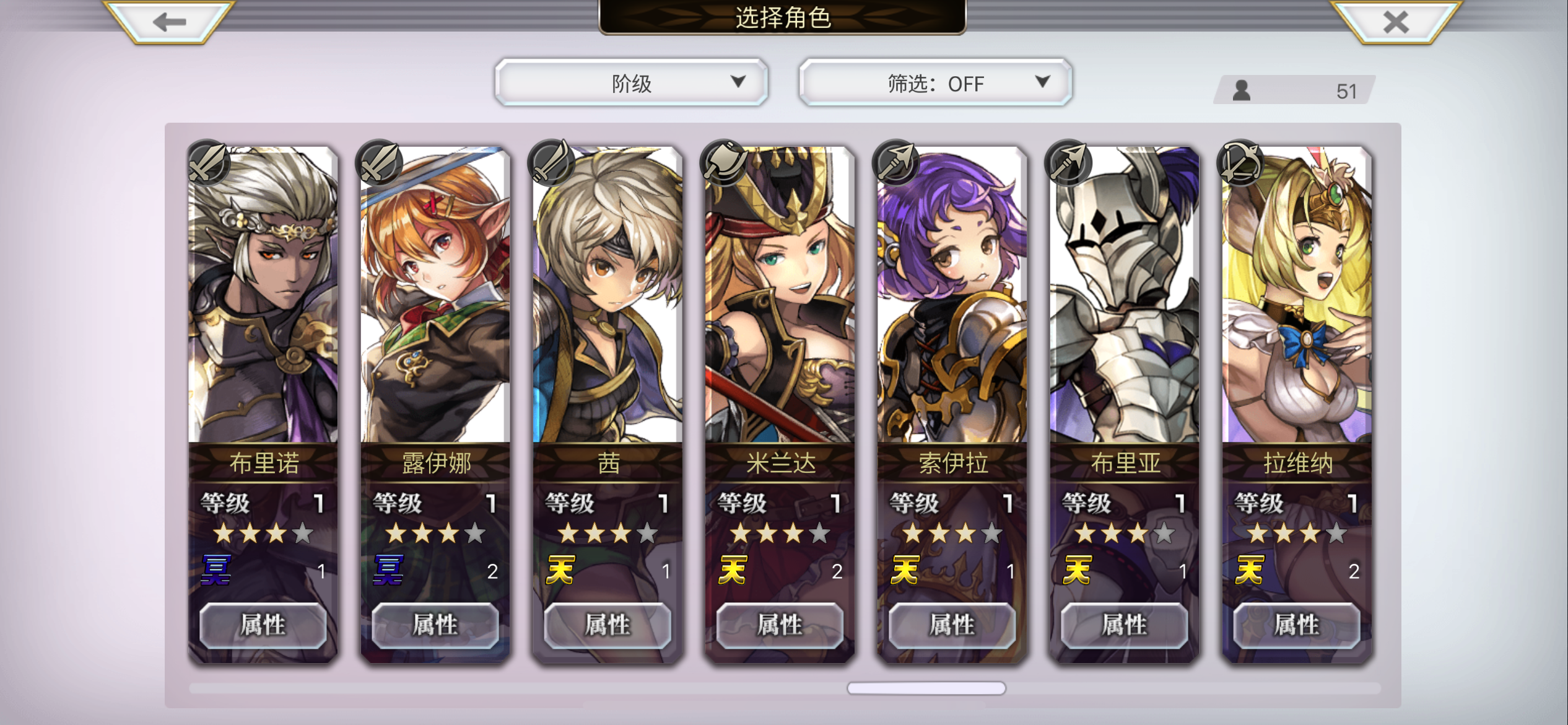This screenshot has height=725, width=1568.
Task: Click the back arrow icon
Action: [169, 22]
